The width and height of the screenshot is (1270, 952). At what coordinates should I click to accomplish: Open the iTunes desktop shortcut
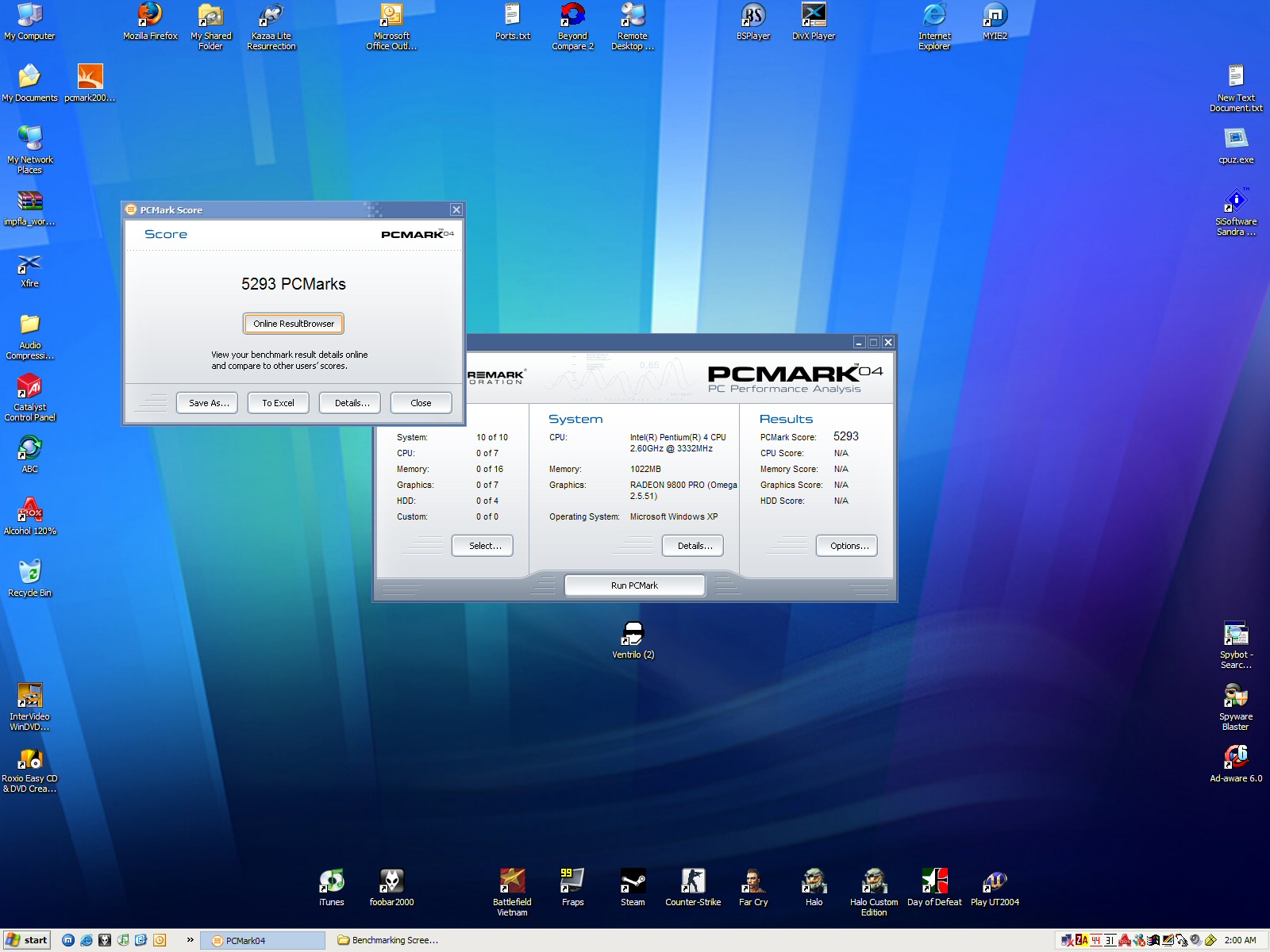coord(331,889)
